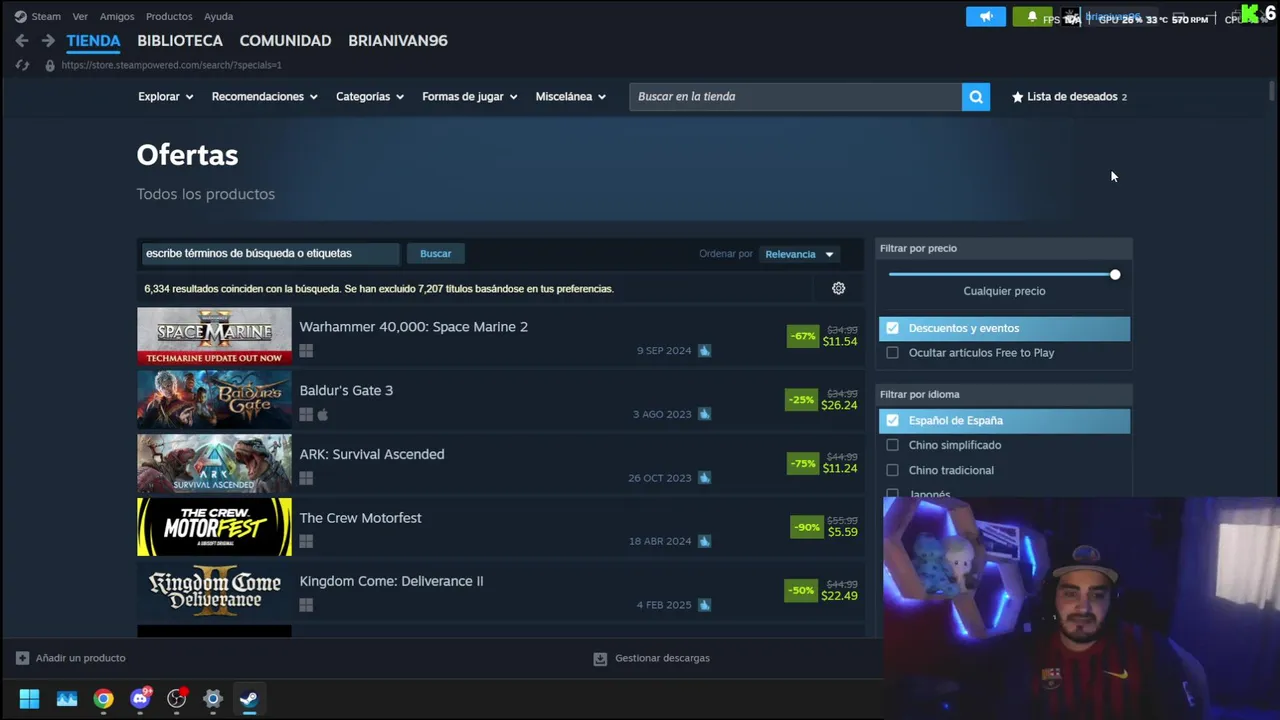Uncheck Descuentos y eventos filter

coord(892,328)
